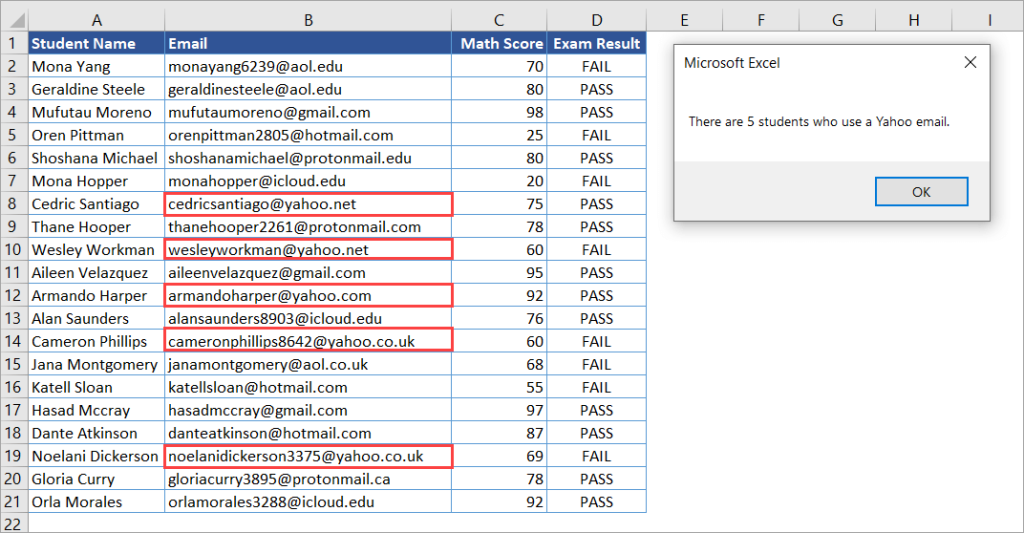Select cell with Cedric Santiago
Image resolution: width=1024 pixels, height=533 pixels.
(96, 204)
